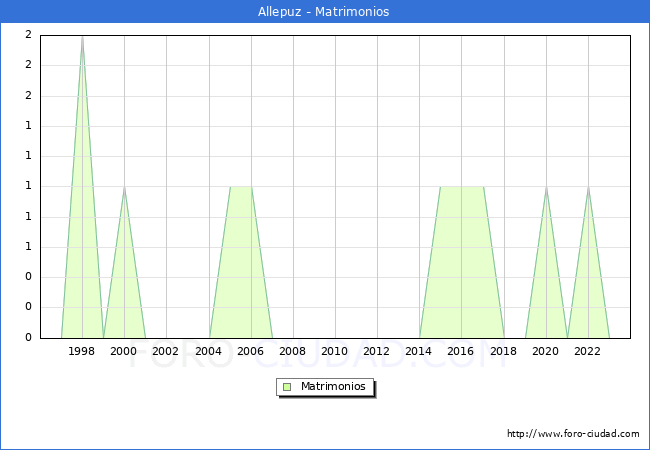Click the 2002 x-axis label

coord(165,351)
